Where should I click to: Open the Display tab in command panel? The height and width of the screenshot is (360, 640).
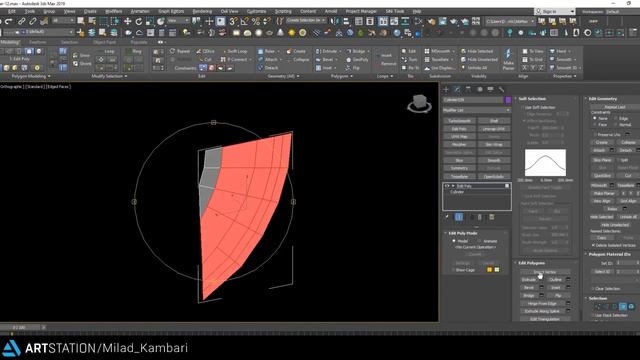coord(490,89)
